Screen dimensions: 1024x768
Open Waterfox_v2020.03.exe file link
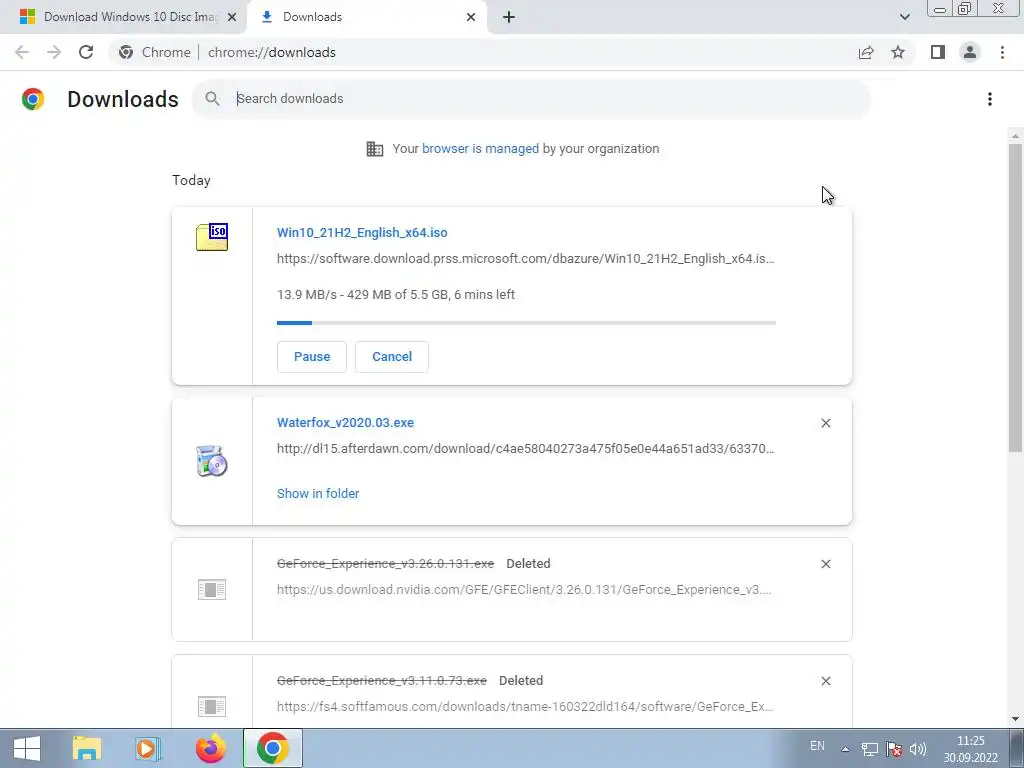(x=345, y=423)
